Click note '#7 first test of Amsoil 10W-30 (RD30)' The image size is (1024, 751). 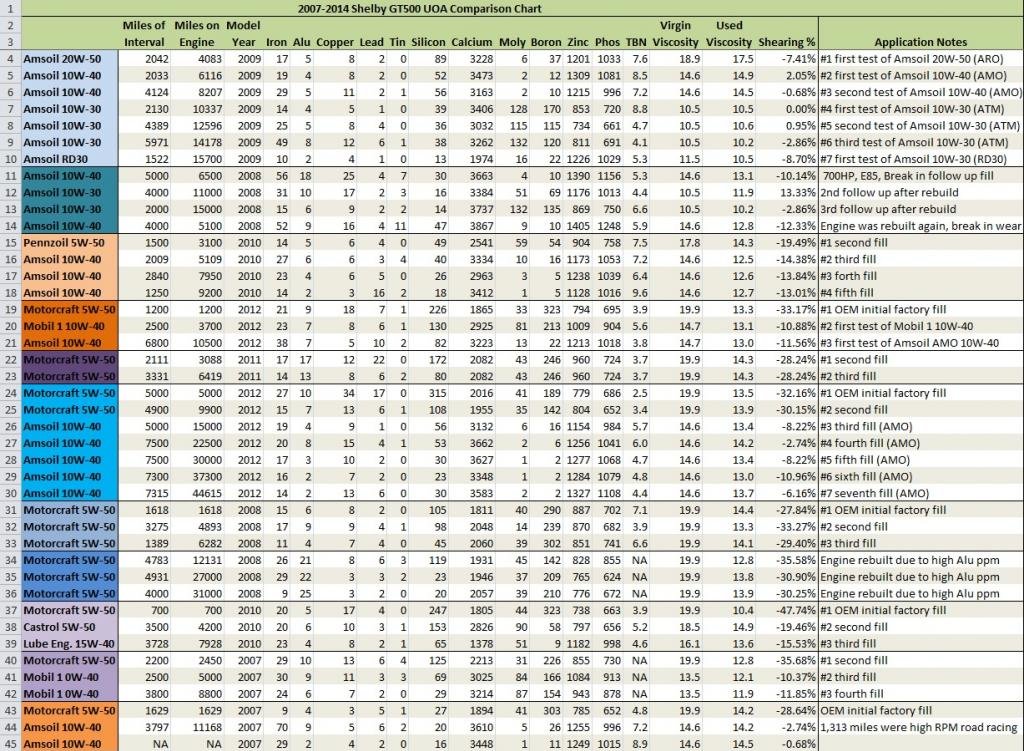(913, 159)
